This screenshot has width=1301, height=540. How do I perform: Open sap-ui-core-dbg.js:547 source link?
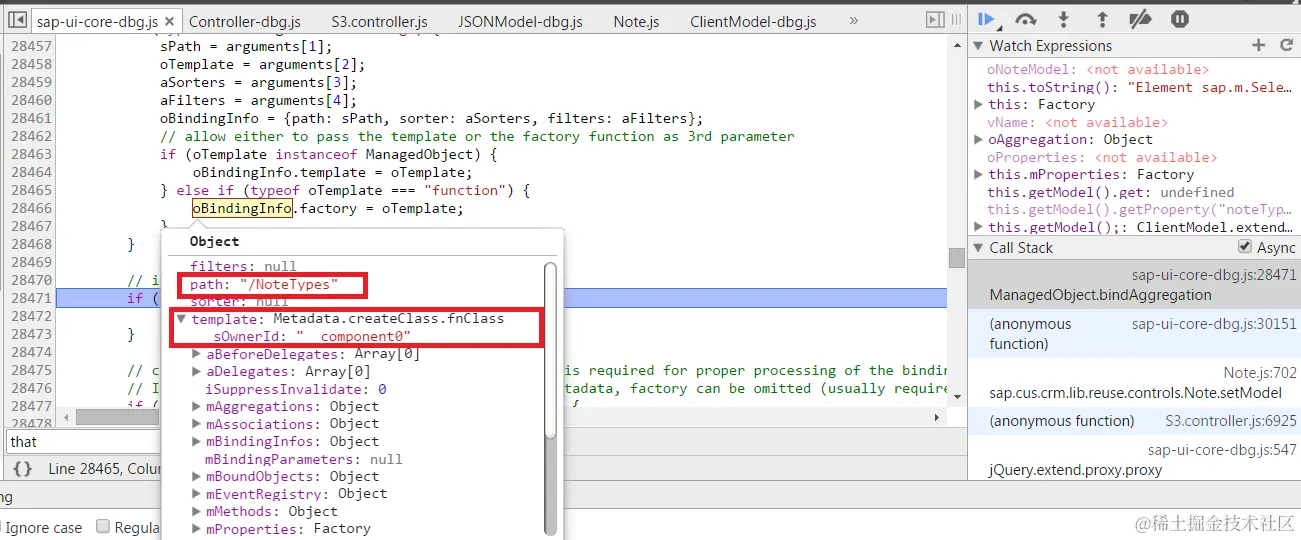click(x=1222, y=450)
